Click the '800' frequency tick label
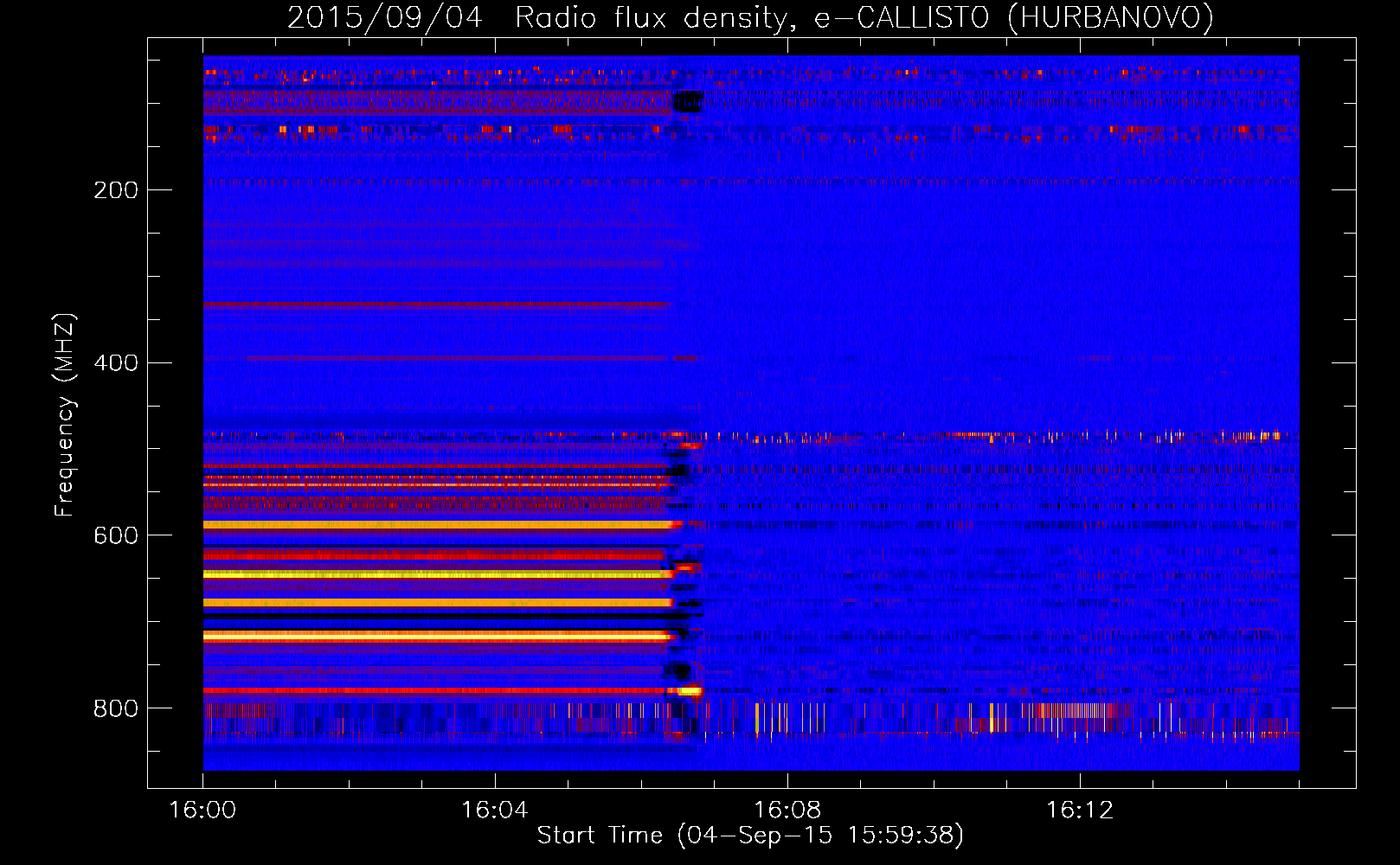 point(116,708)
